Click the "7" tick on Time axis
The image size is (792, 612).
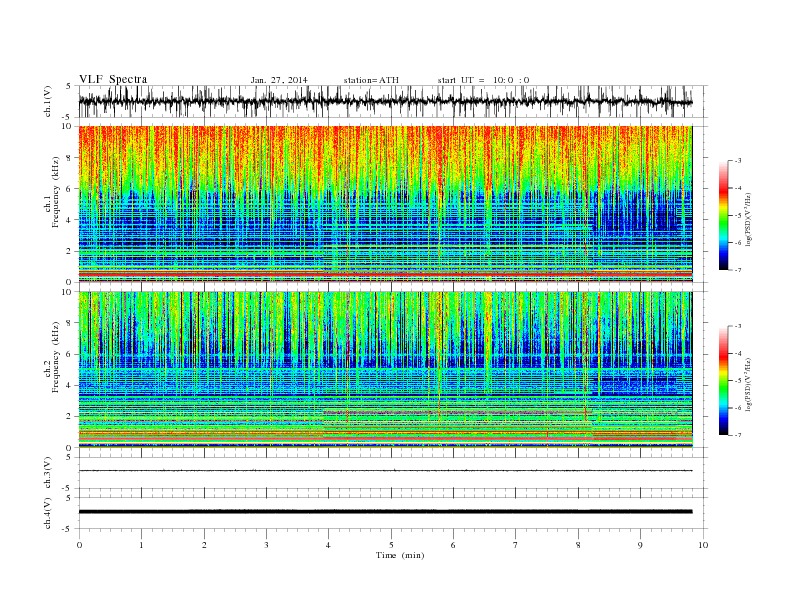tap(516, 545)
